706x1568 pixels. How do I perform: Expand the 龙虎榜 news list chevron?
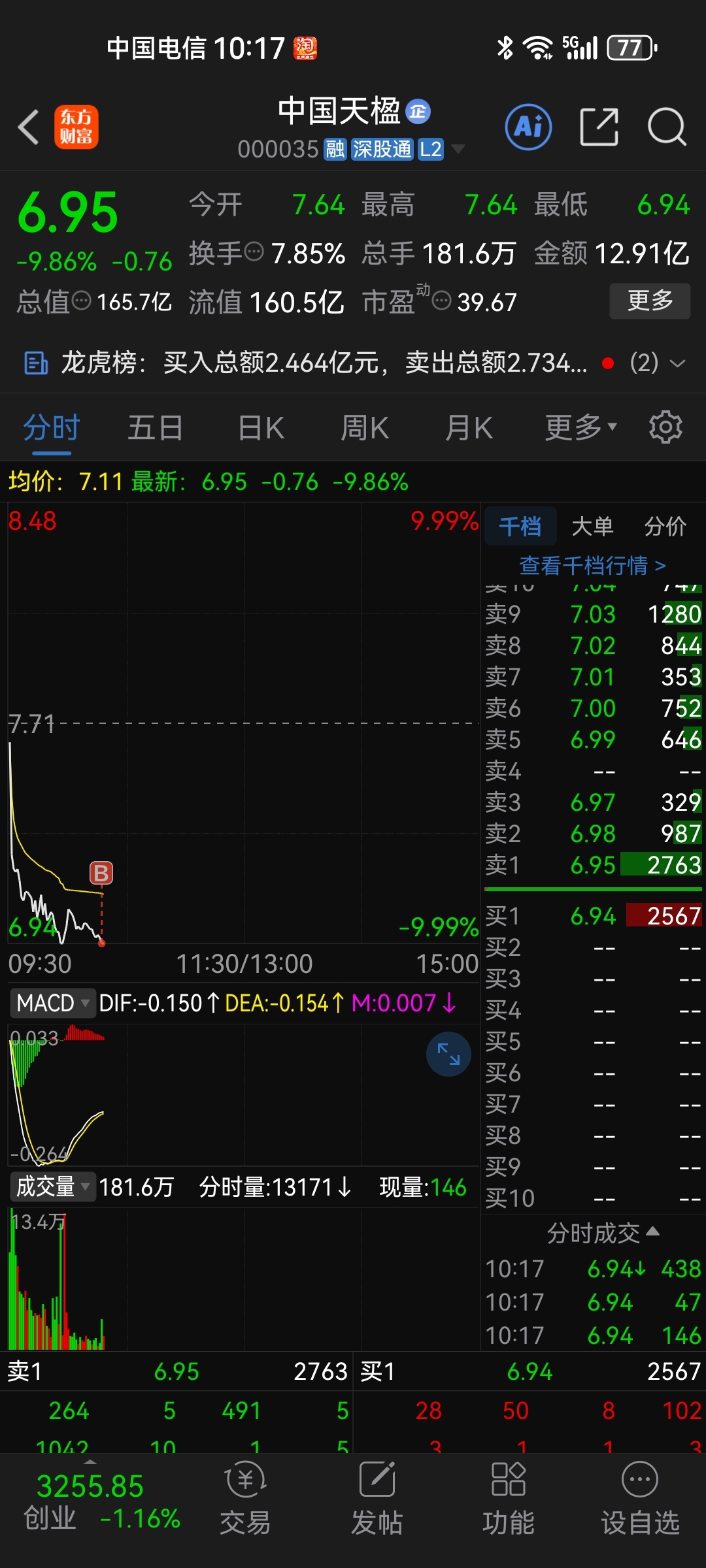click(x=679, y=363)
